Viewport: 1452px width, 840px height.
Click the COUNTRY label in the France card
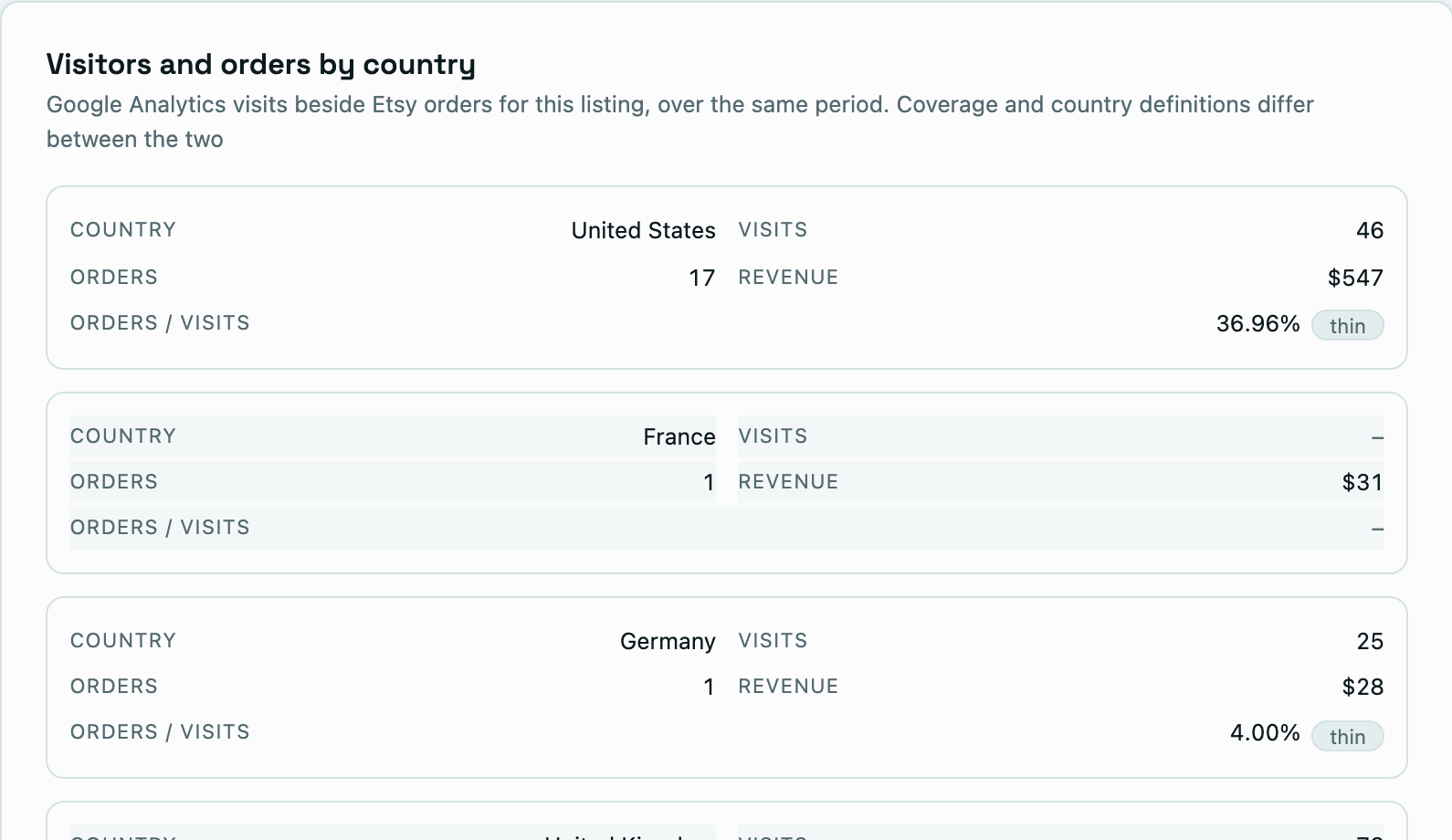123,436
